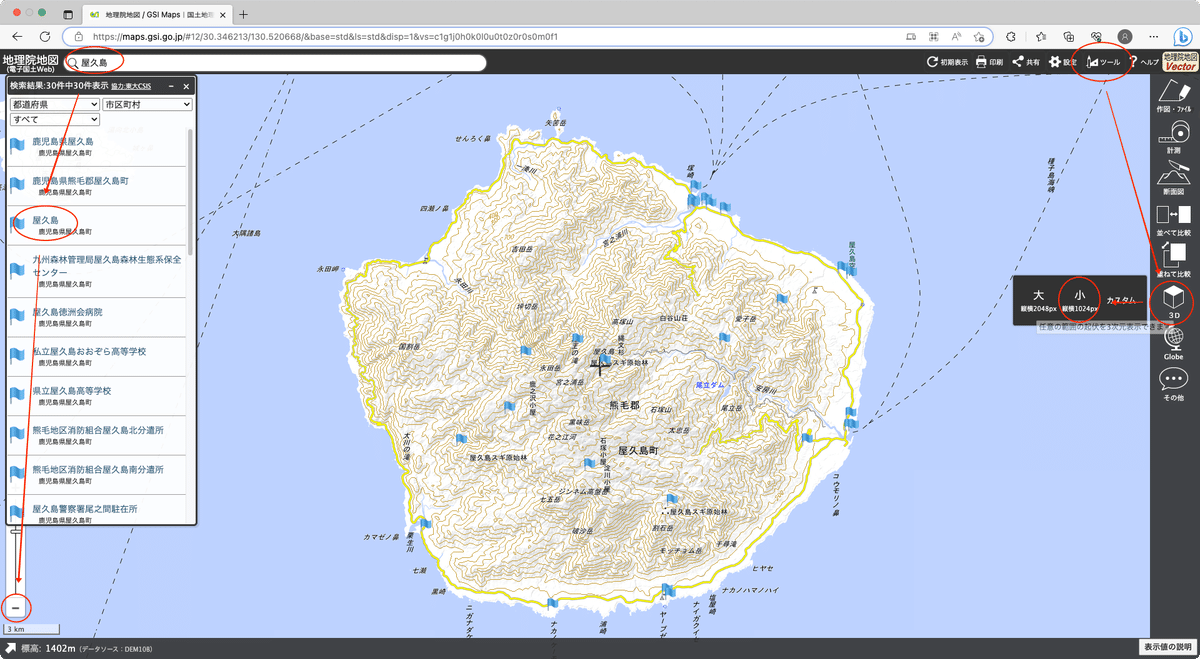The height and width of the screenshot is (659, 1200).
Task: Select the 重ねて比較 overlay compare tool
Action: [1173, 260]
